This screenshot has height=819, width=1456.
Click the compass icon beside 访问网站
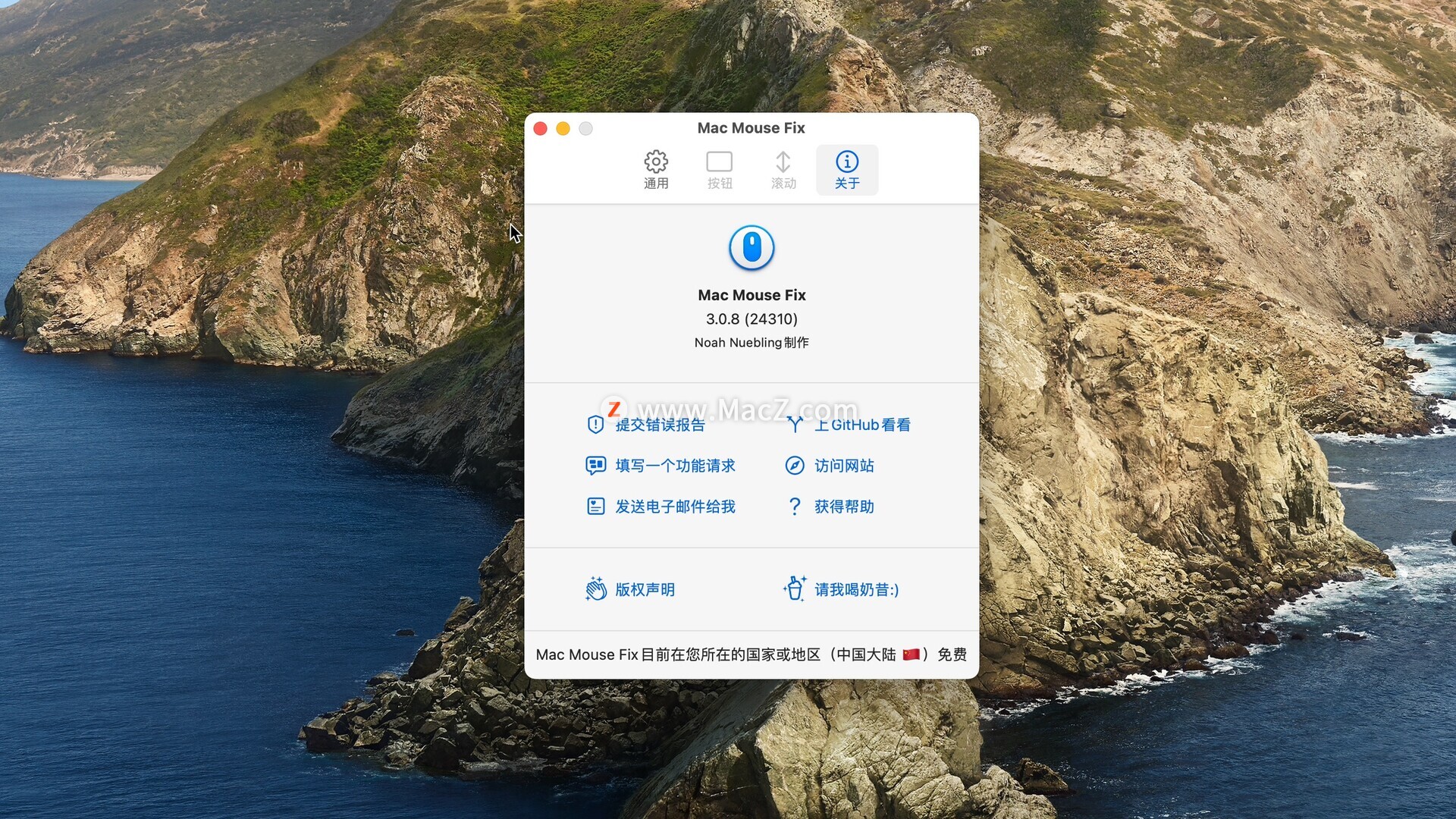click(794, 466)
